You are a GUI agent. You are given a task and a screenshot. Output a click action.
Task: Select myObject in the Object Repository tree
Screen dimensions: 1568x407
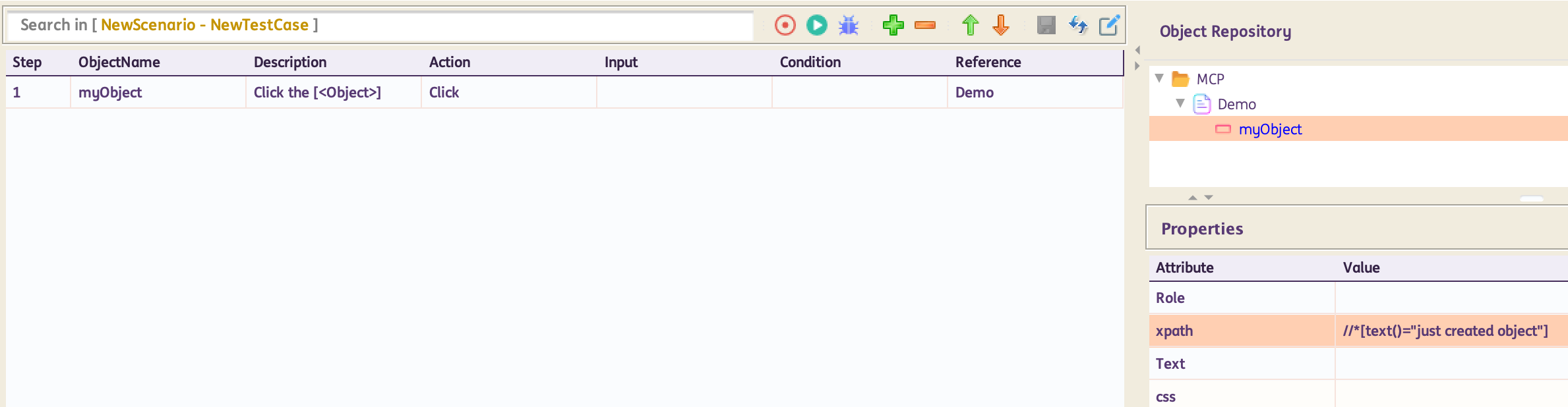pos(1269,130)
